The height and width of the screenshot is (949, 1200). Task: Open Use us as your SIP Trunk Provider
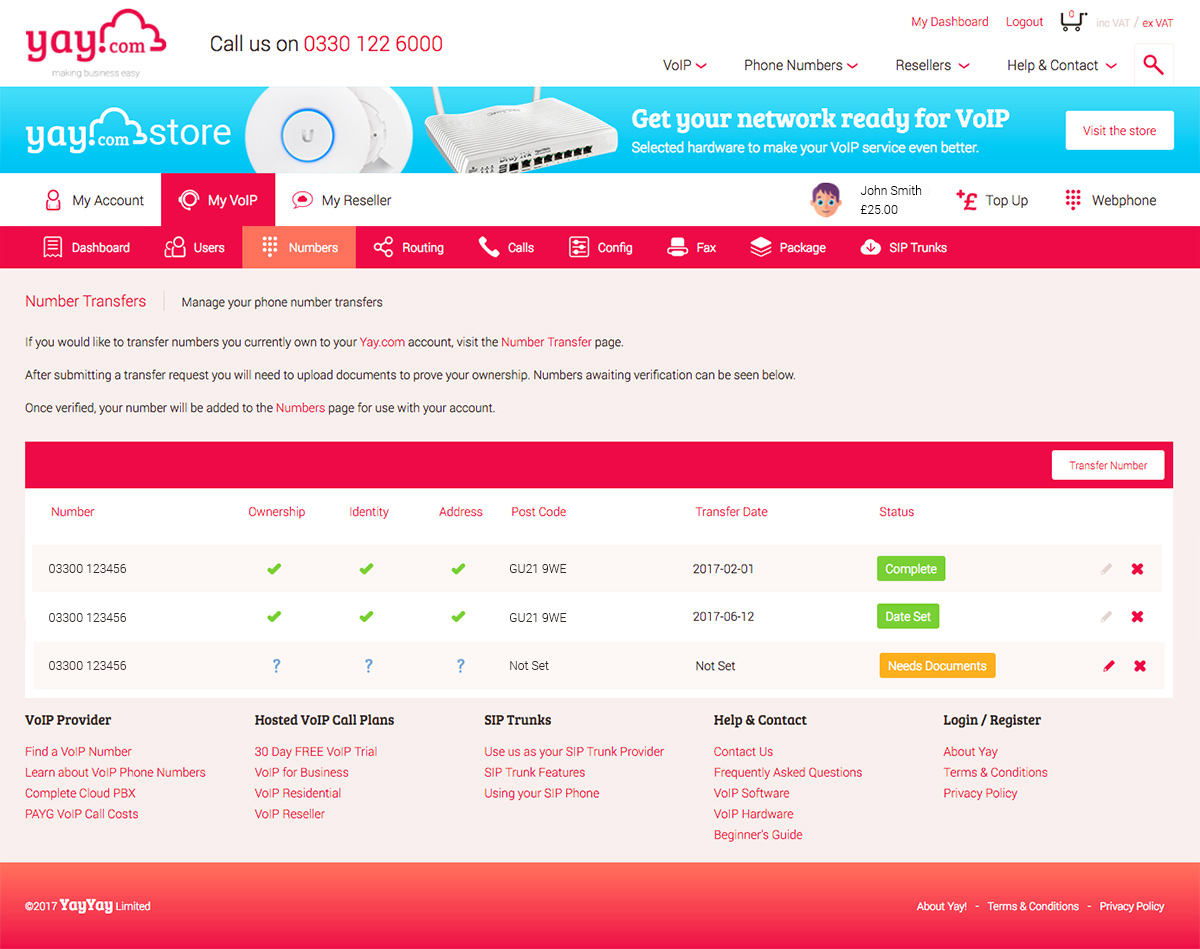coord(574,752)
